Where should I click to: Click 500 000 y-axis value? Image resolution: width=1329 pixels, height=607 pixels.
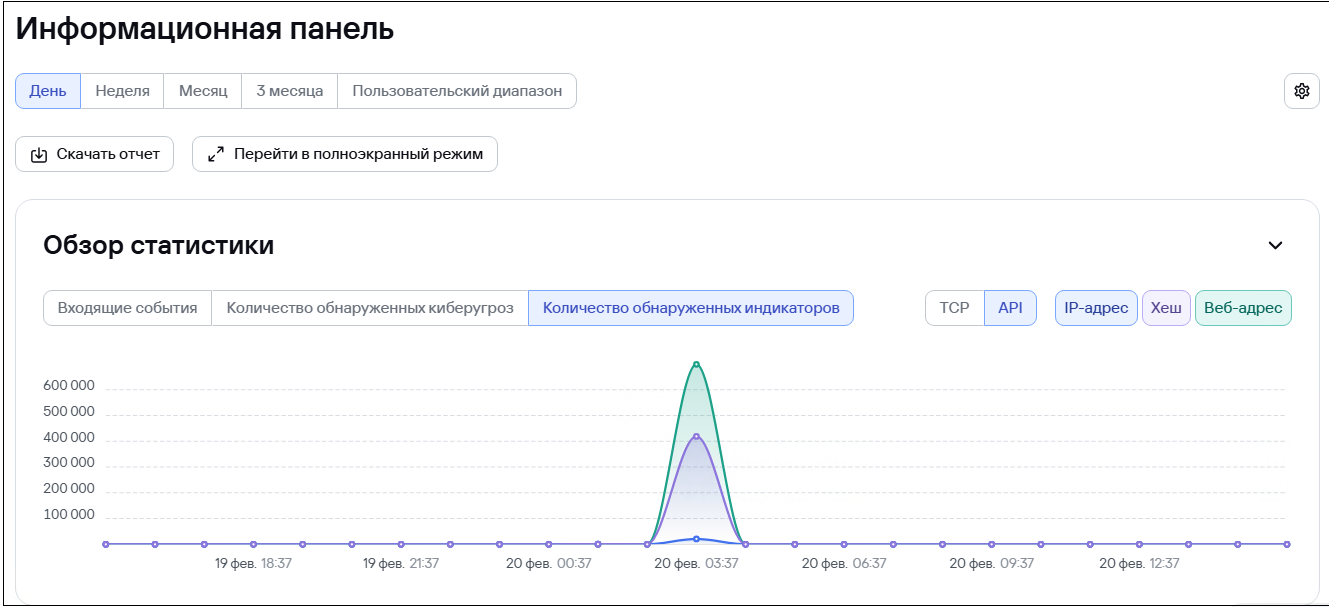point(69,412)
